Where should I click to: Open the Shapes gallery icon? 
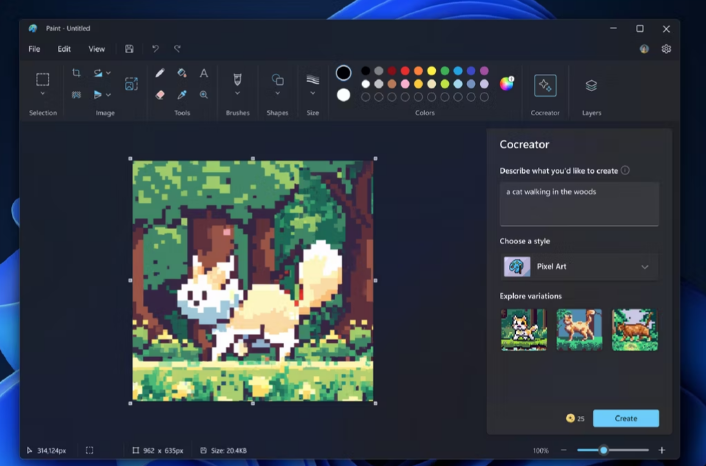point(277,80)
